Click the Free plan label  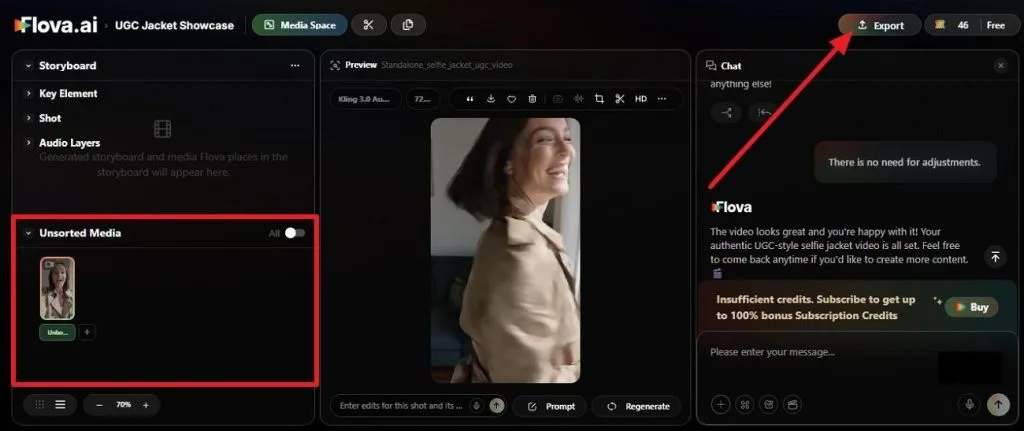(996, 25)
